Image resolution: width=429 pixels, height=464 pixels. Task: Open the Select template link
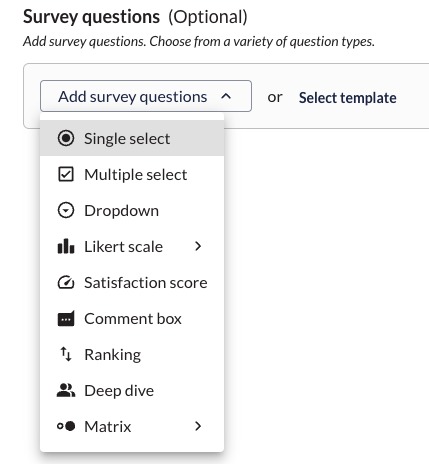(348, 98)
